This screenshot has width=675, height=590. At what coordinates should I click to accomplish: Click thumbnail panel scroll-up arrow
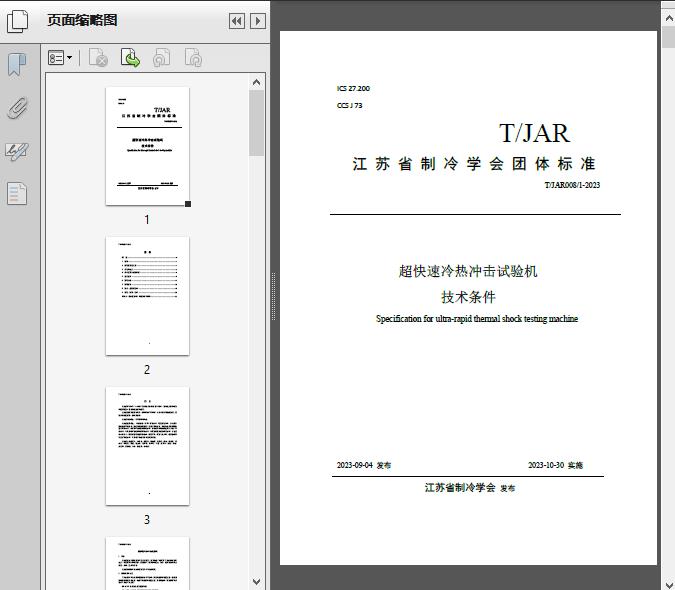(257, 82)
